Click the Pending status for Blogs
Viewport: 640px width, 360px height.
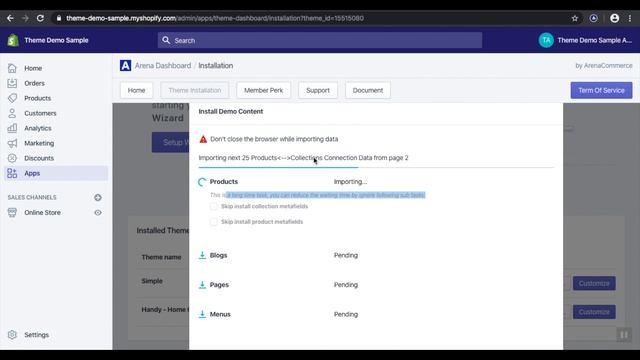coord(346,255)
